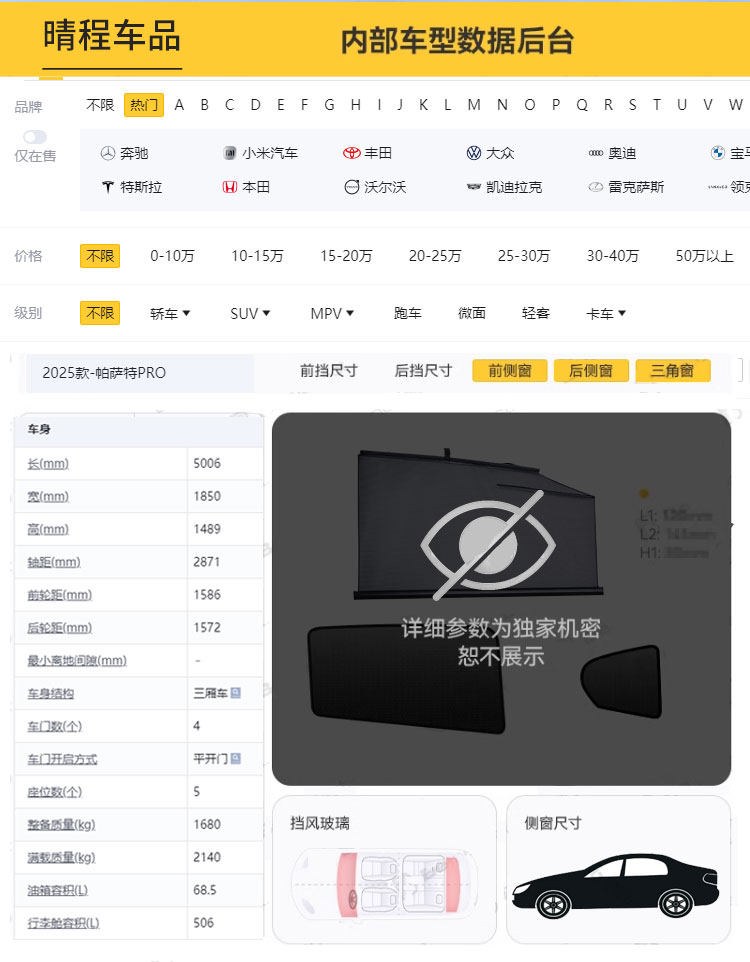Select level 不限 filter
The image size is (750, 962).
coord(100,313)
